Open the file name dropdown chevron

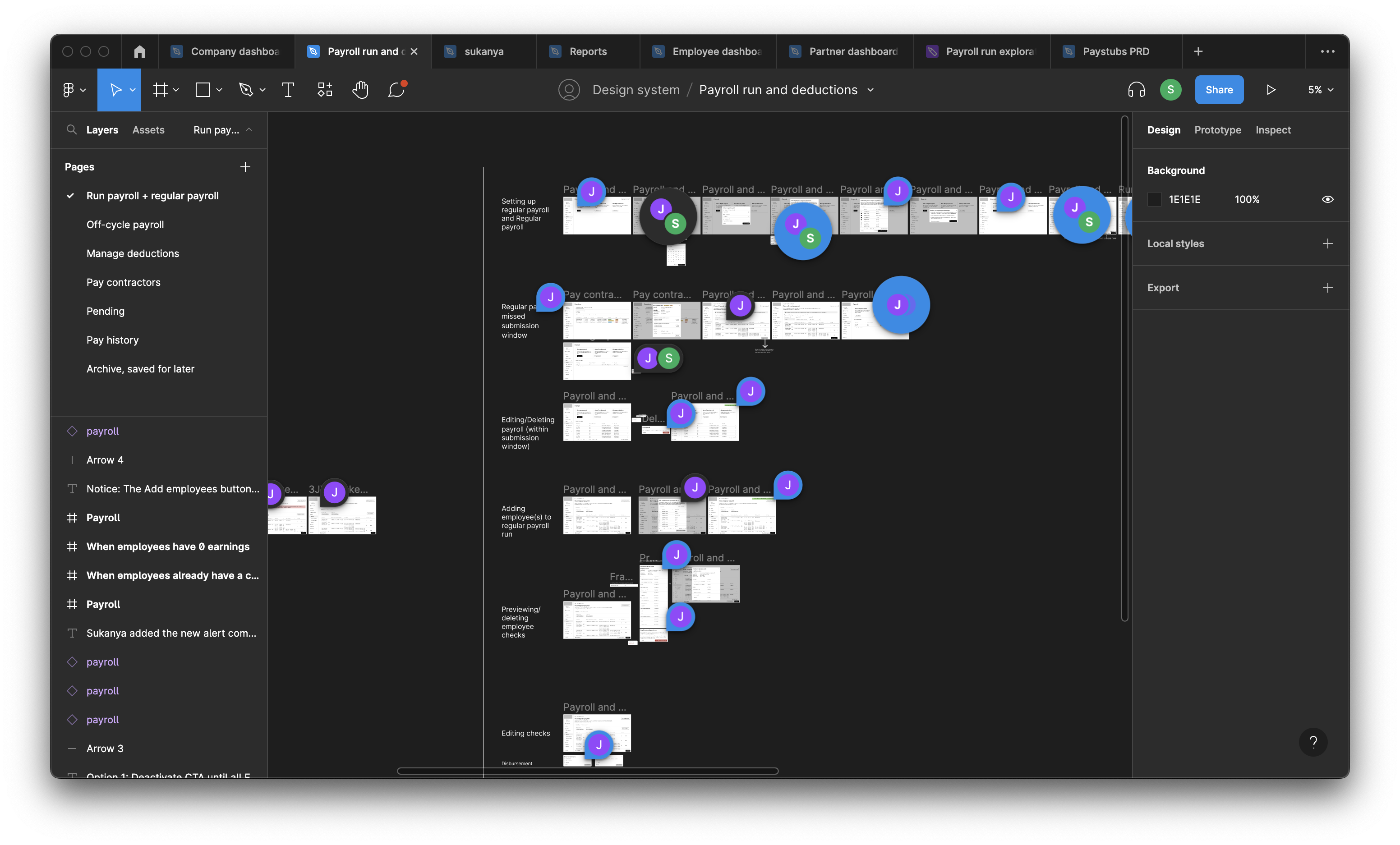click(x=870, y=90)
